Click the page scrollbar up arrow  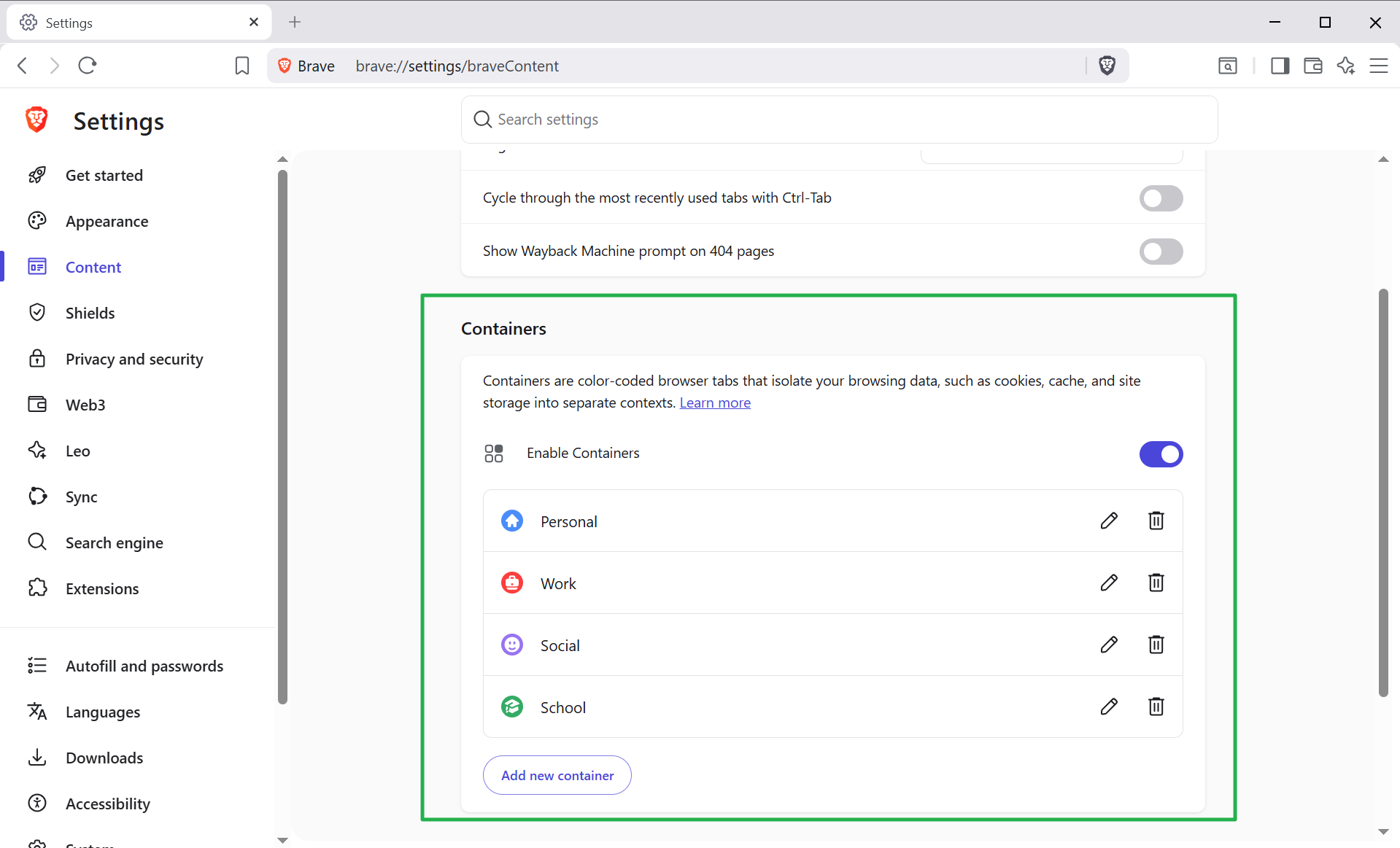(1383, 159)
